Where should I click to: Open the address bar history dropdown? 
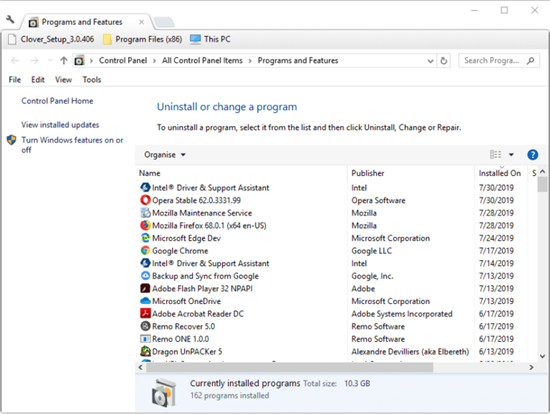pyautogui.click(x=430, y=61)
